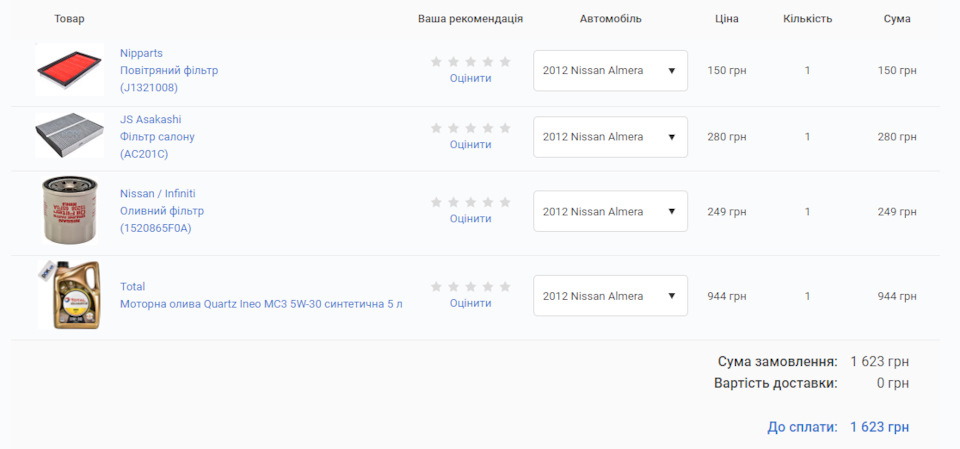Click Оцінити under Nipparts air filter stars
This screenshot has height=449, width=960.
[x=470, y=78]
